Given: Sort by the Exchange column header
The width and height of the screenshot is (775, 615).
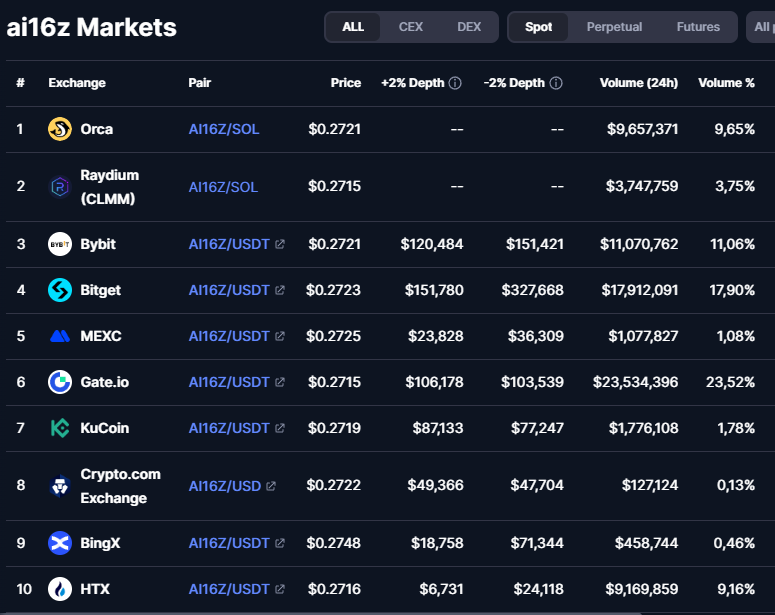Looking at the screenshot, I should coord(77,83).
